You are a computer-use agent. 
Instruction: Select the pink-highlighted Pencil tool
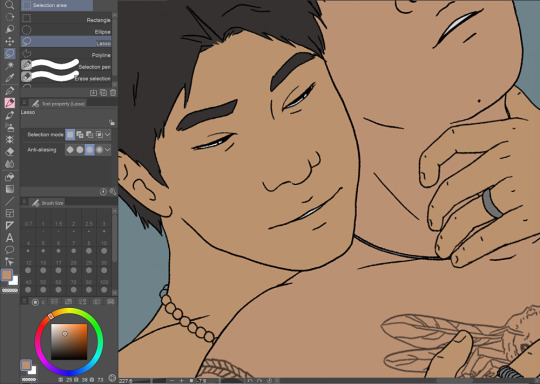click(10, 103)
